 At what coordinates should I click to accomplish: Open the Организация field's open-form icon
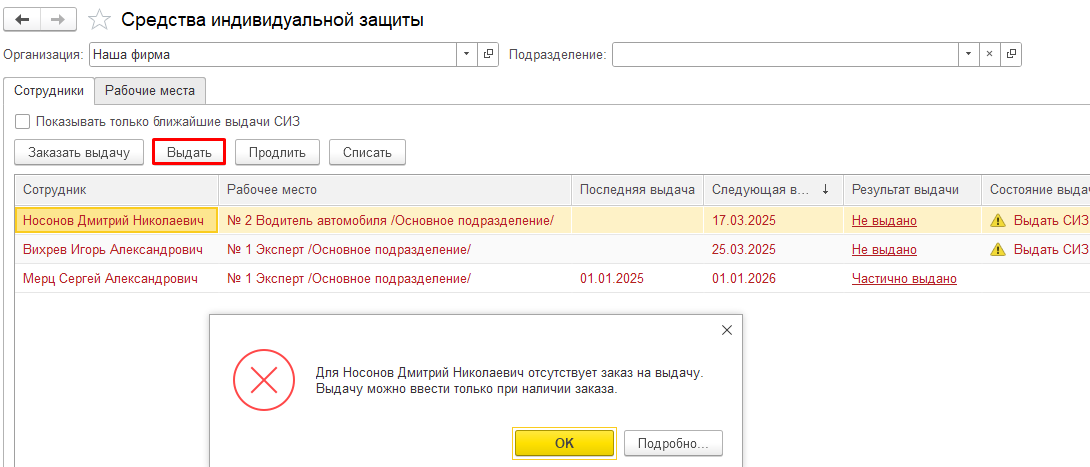pos(489,54)
